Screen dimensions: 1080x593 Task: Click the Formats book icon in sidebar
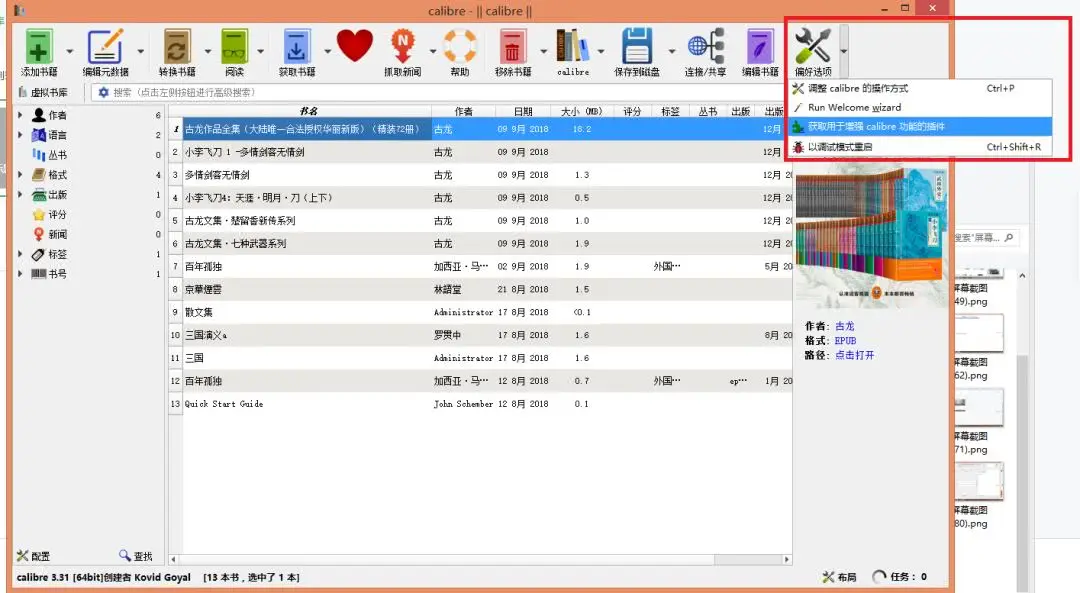click(x=39, y=175)
